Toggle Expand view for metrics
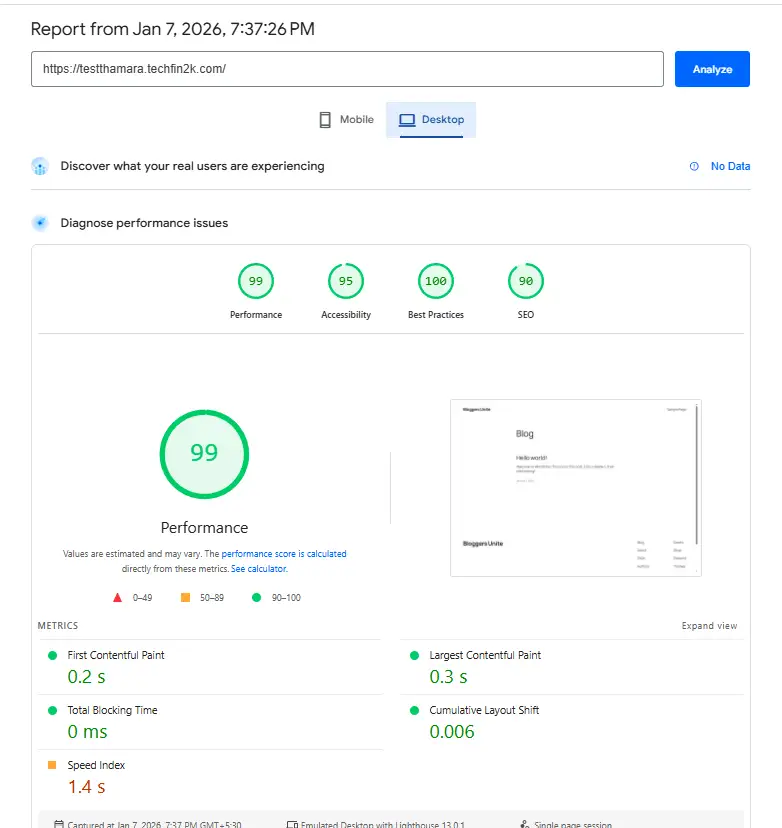The width and height of the screenshot is (782, 828). [x=709, y=626]
